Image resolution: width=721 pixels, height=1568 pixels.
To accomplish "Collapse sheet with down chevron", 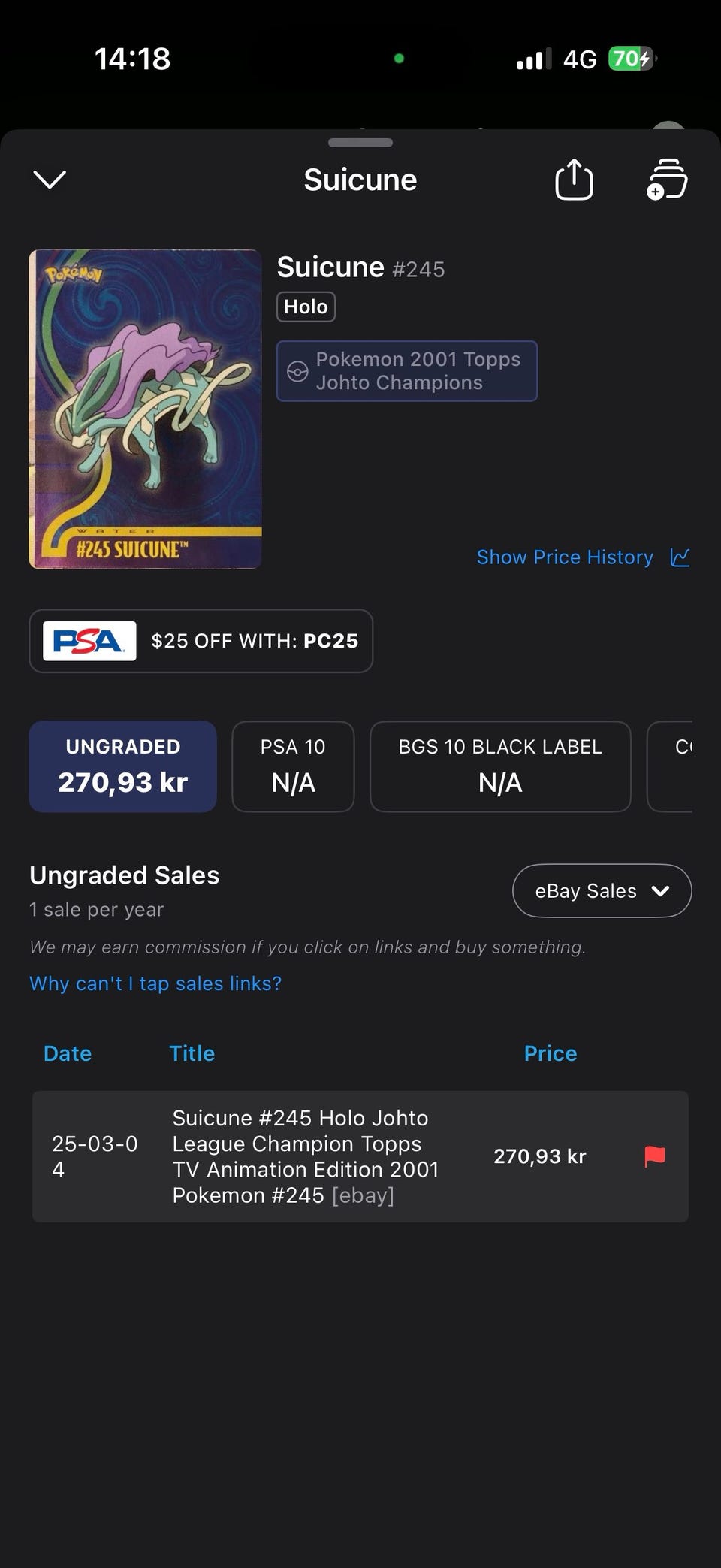I will pos(50,180).
